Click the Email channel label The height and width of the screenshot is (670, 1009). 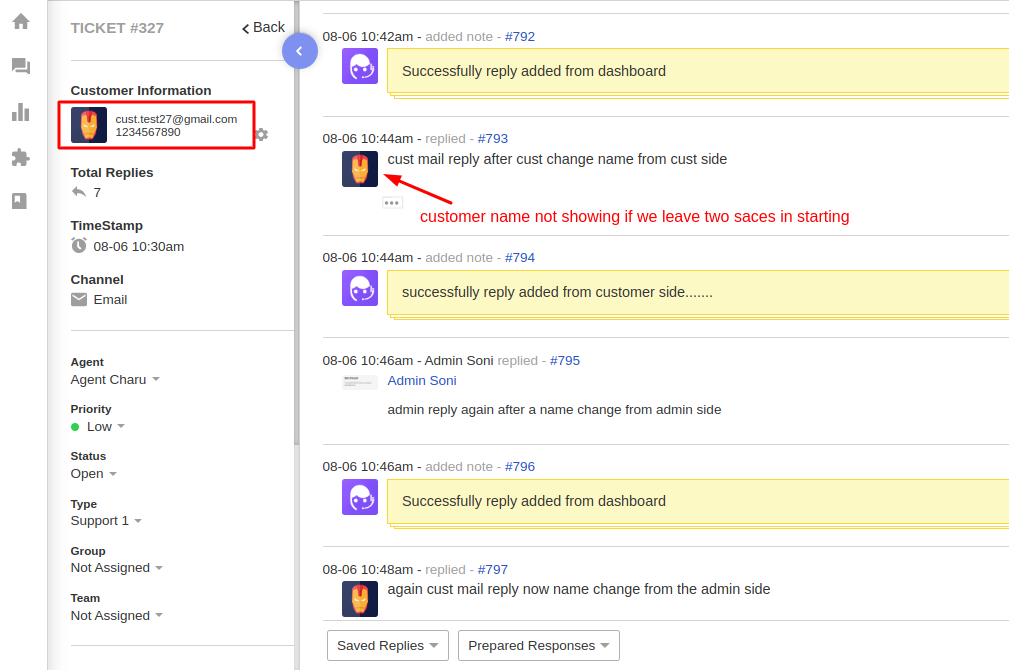[110, 300]
